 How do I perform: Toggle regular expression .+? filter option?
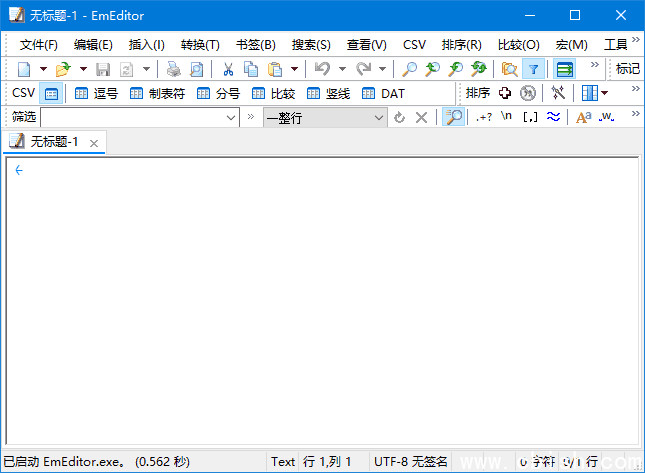[484, 118]
